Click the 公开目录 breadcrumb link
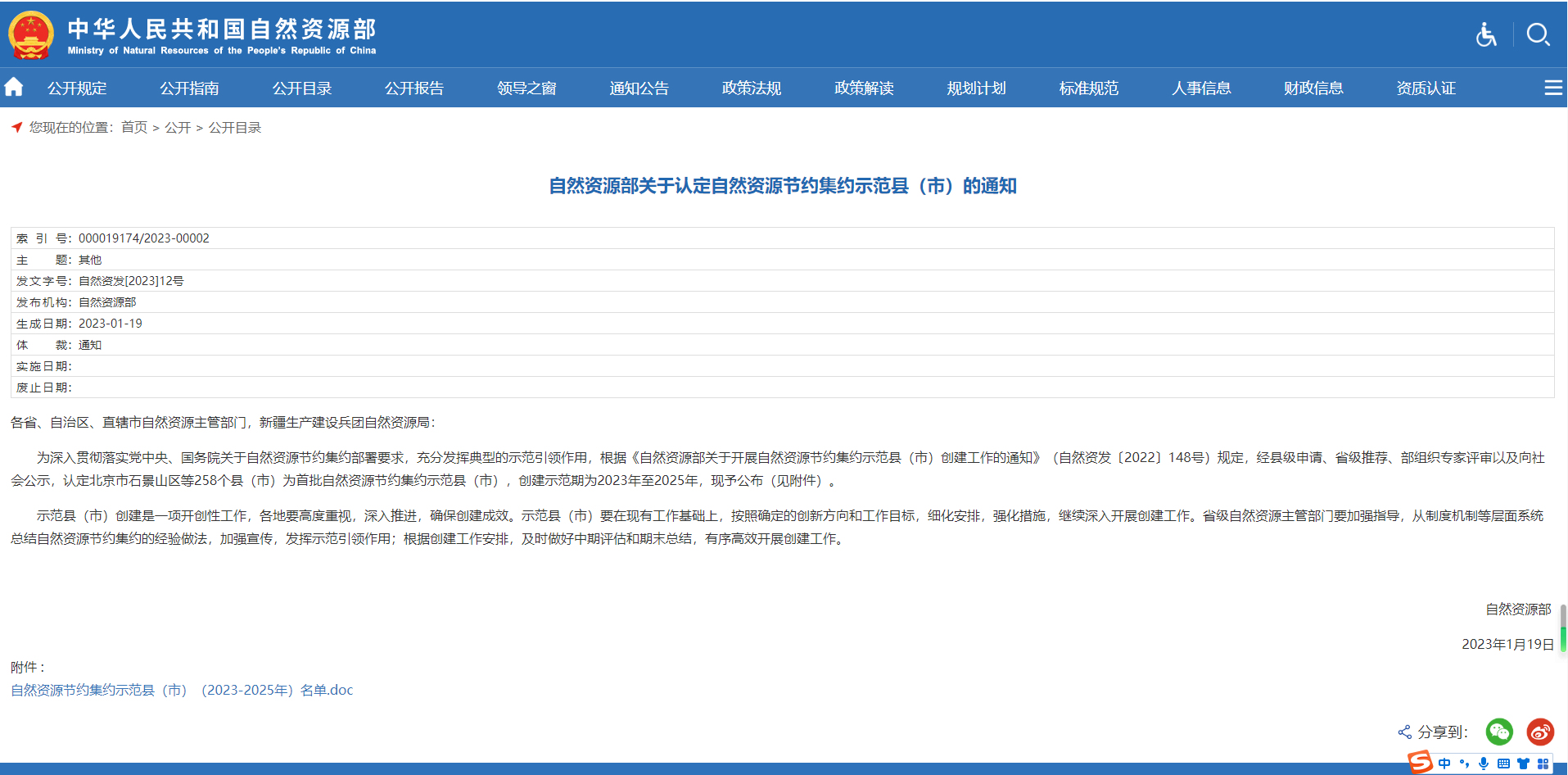Screen dimensions: 1568x775 [235, 128]
